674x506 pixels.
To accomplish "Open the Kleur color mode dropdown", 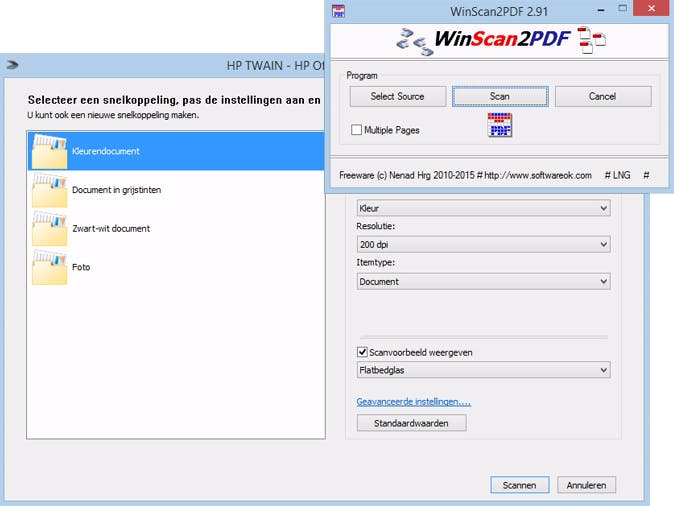I will pyautogui.click(x=484, y=208).
